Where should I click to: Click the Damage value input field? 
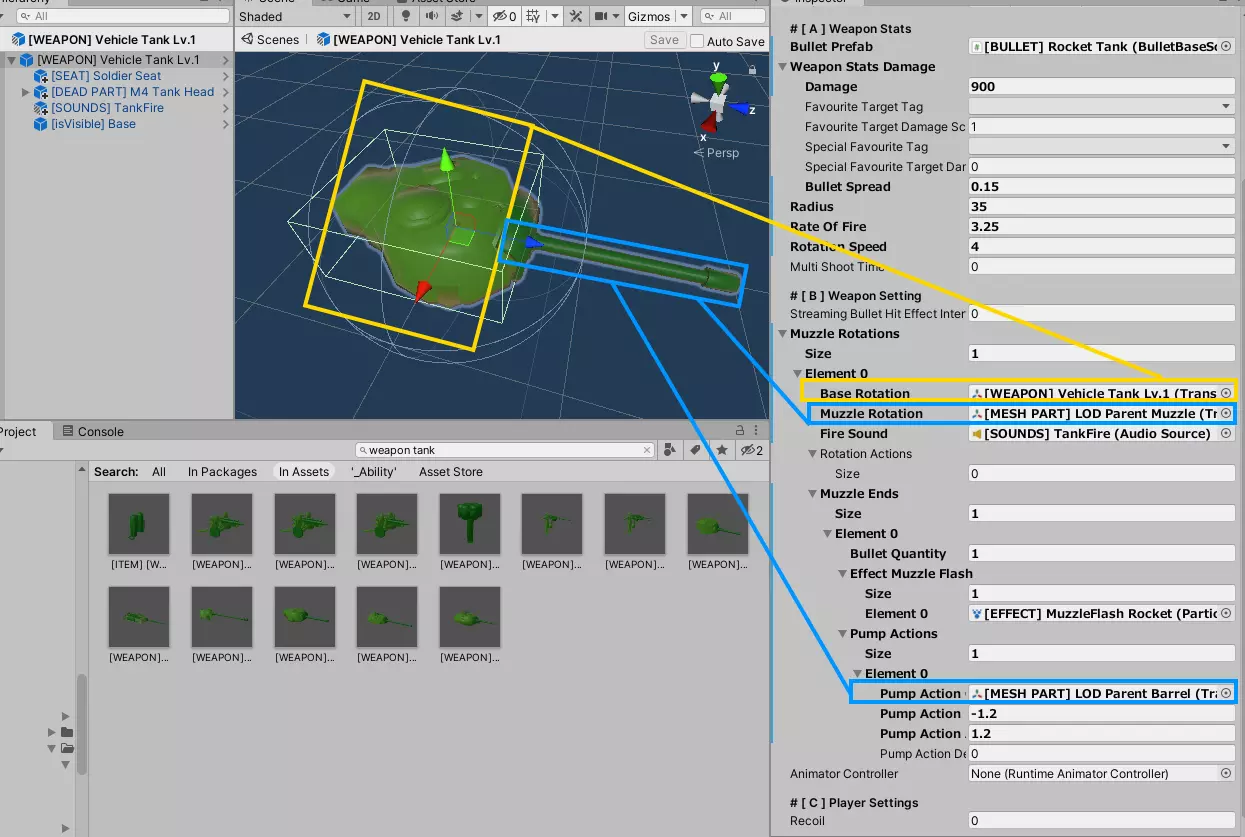(x=1102, y=87)
